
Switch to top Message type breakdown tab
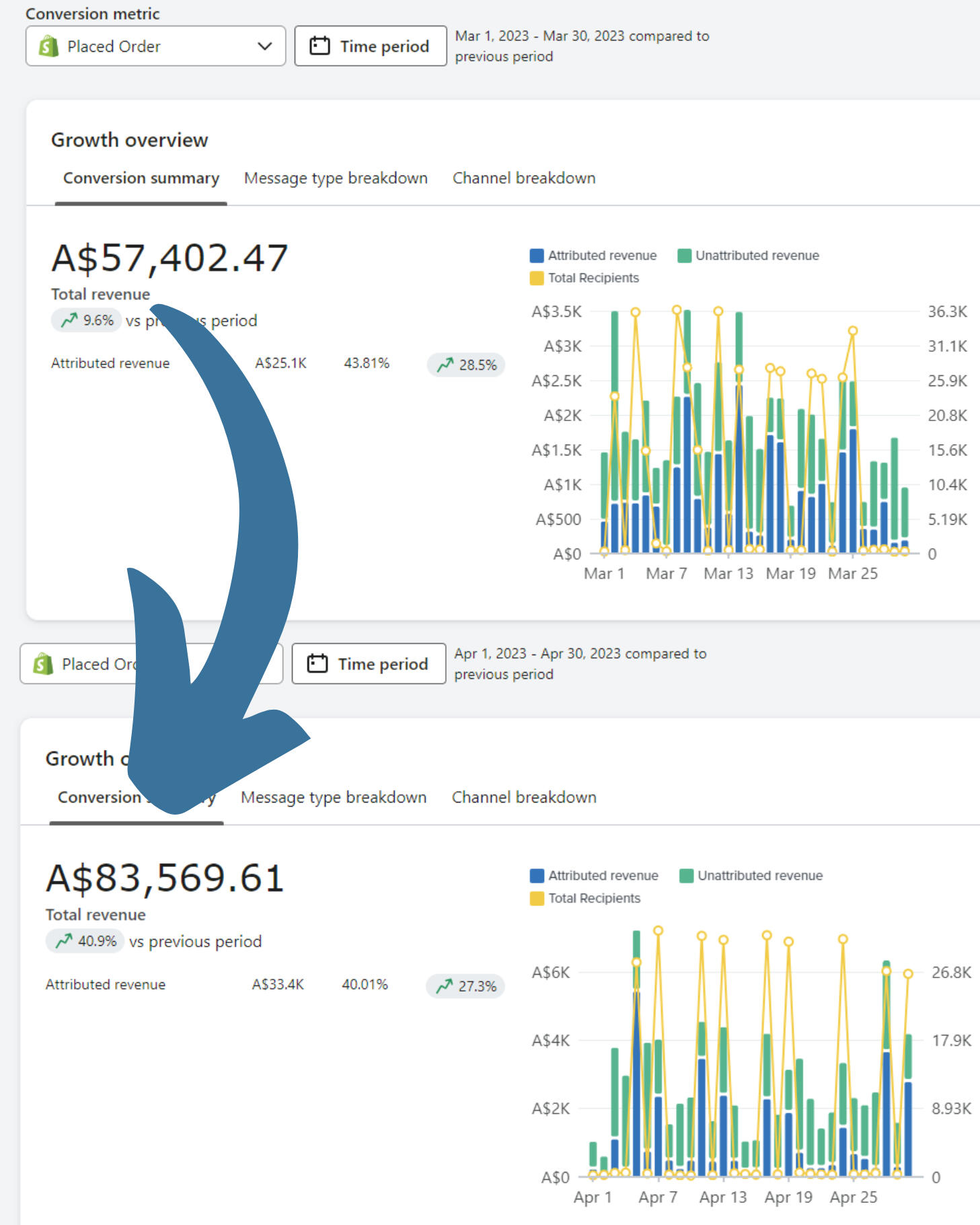pos(336,178)
